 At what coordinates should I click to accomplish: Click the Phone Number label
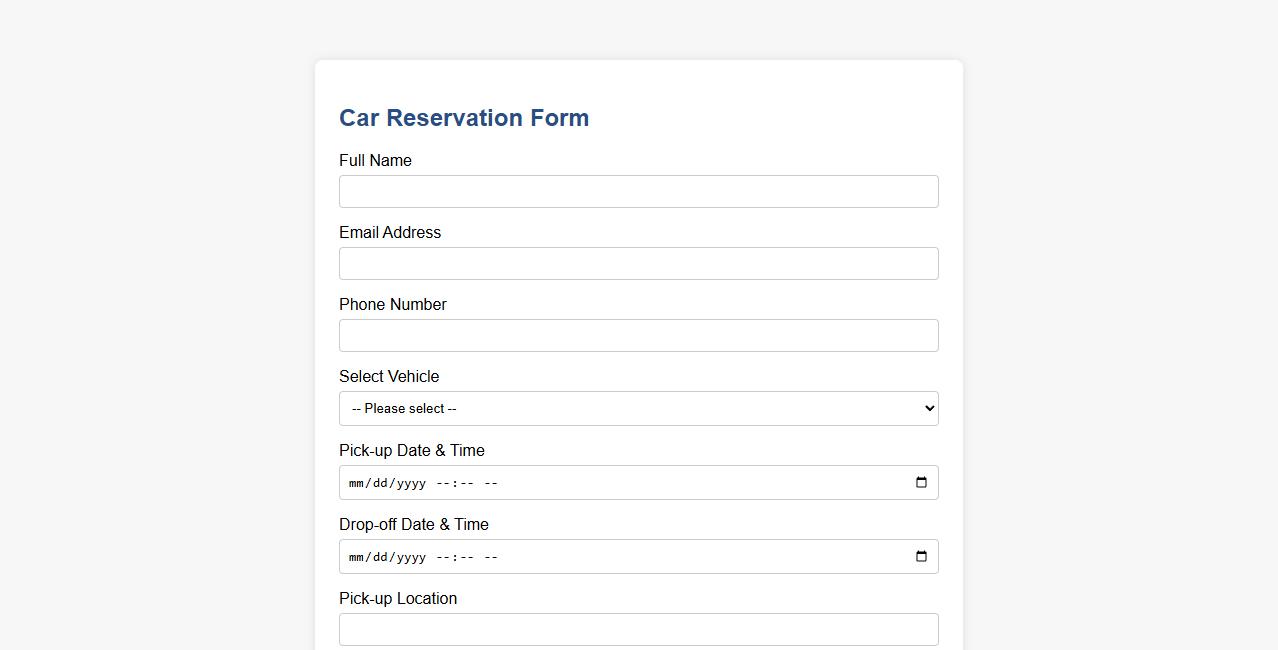pyautogui.click(x=392, y=304)
